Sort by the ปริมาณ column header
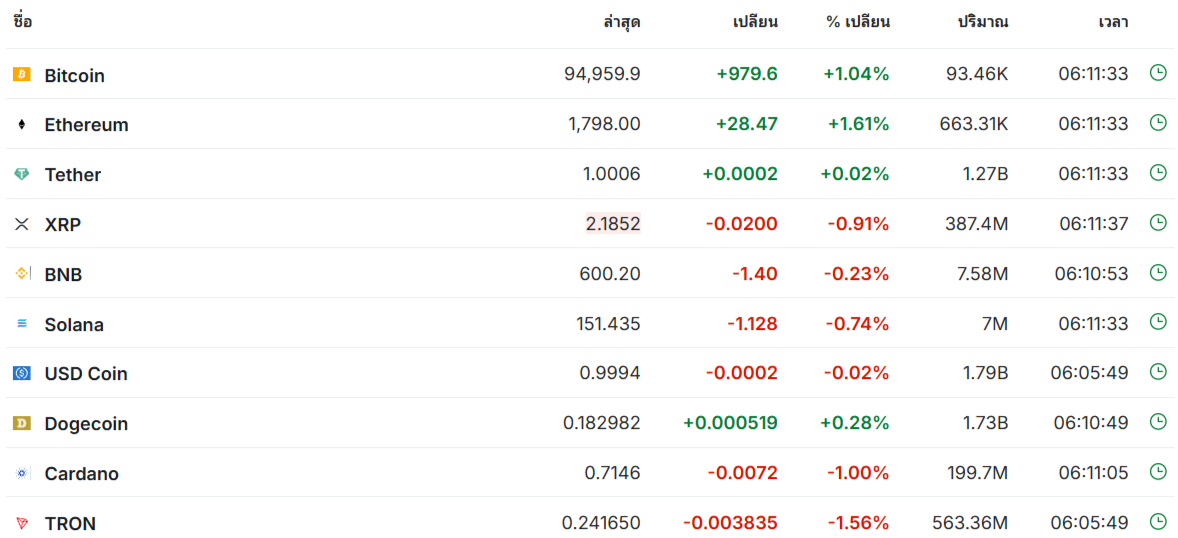Image resolution: width=1178 pixels, height=538 pixels. (x=983, y=22)
